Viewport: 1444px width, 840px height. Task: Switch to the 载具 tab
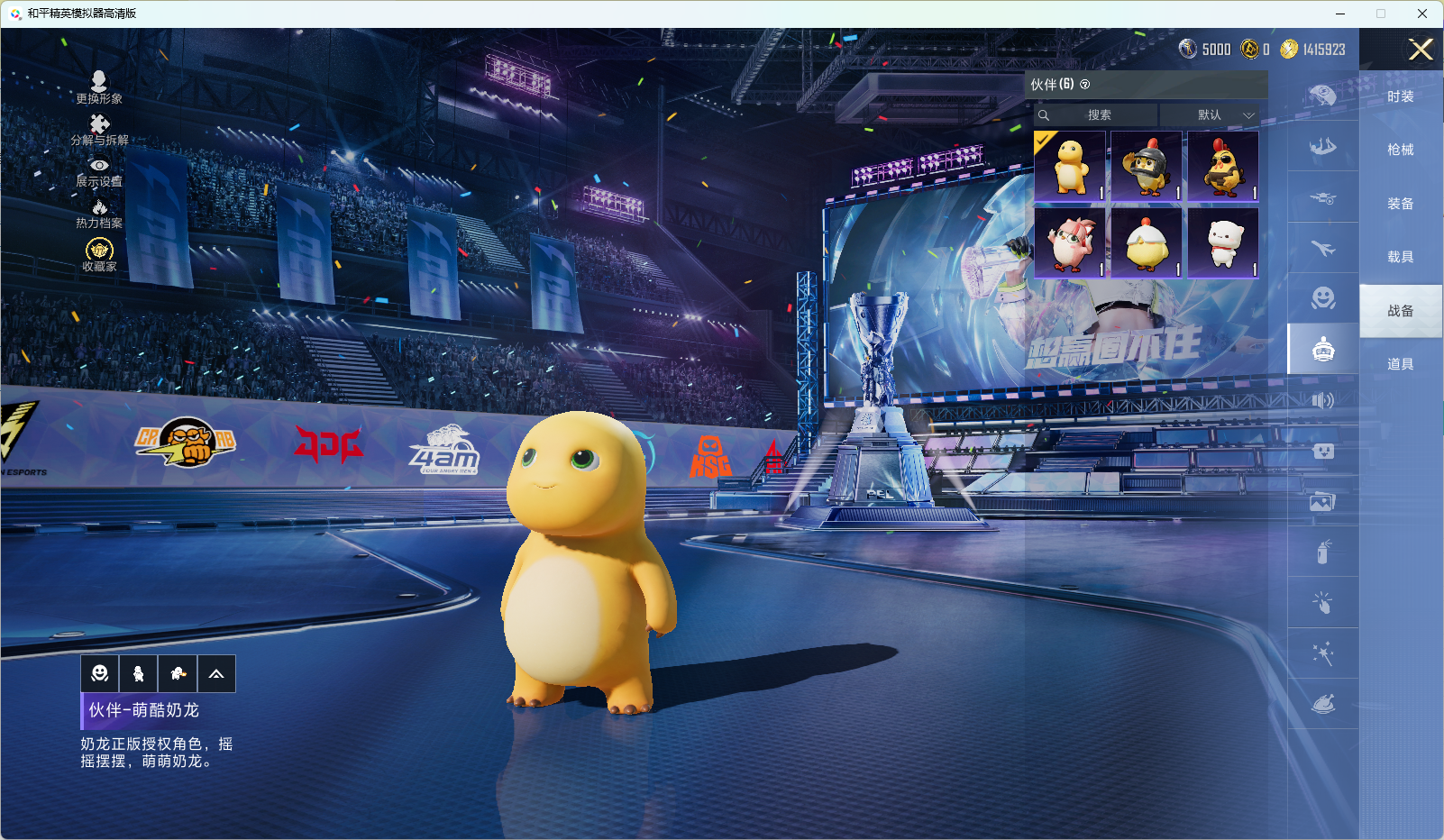pos(1401,257)
